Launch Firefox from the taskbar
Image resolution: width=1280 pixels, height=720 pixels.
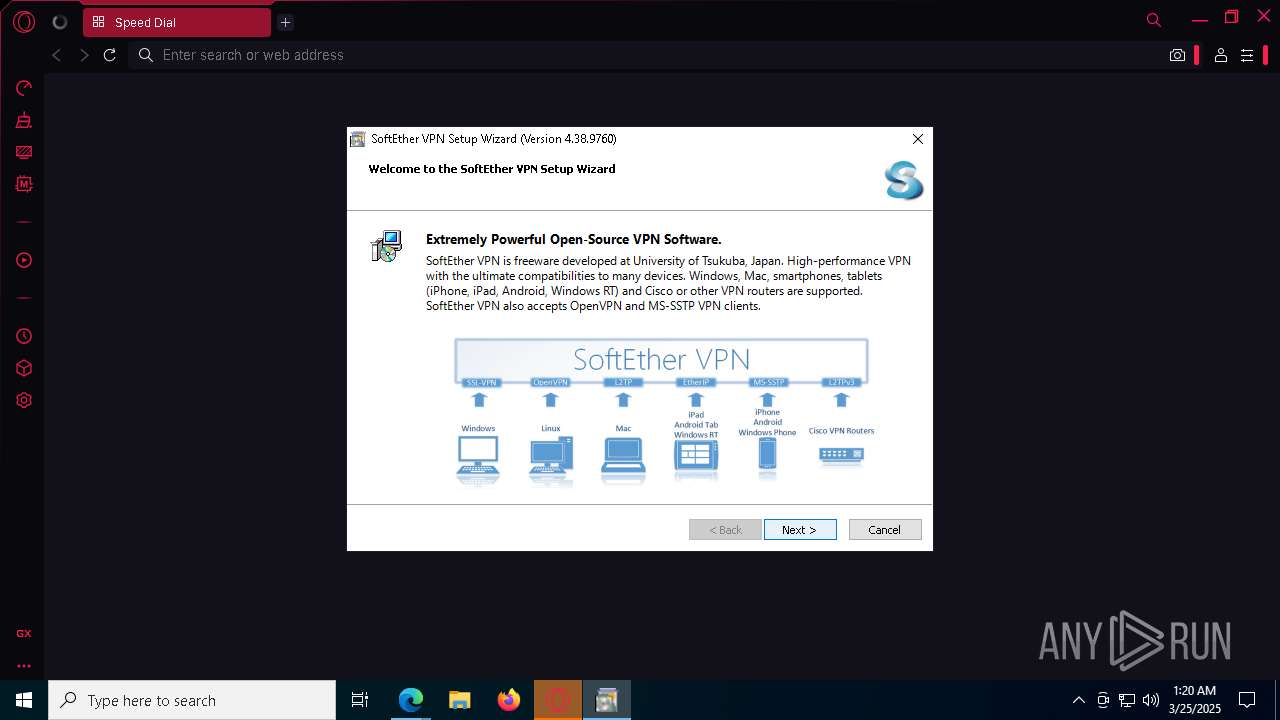[x=509, y=700]
